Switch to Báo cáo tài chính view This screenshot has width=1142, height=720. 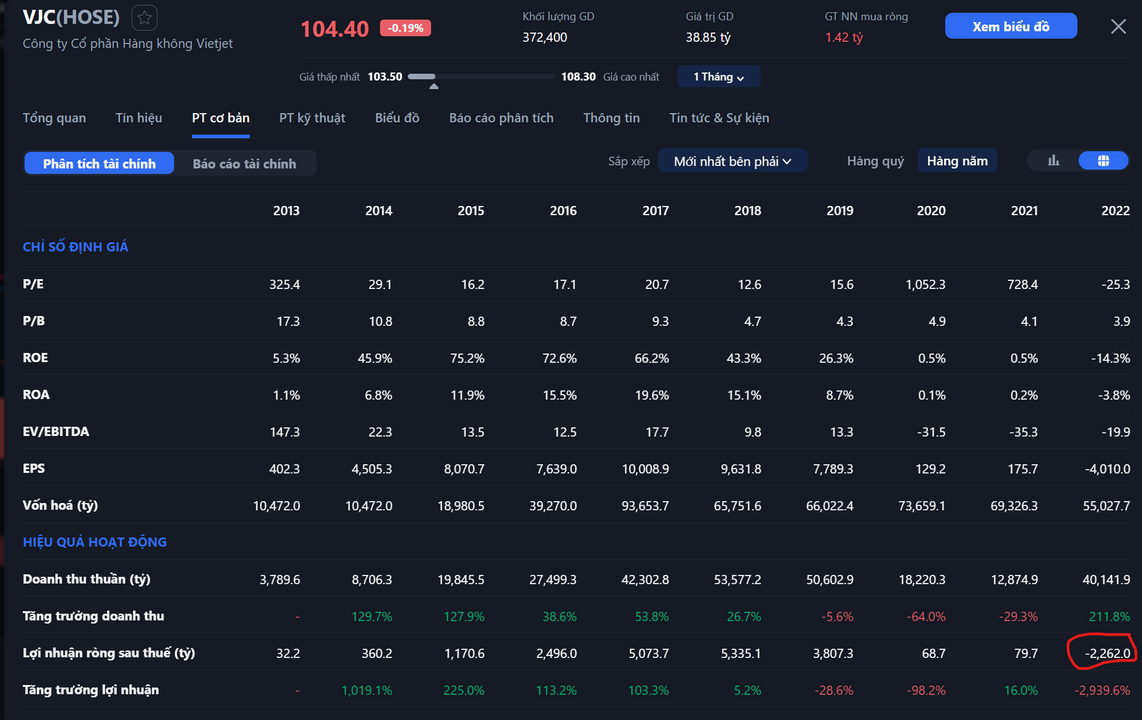pyautogui.click(x=244, y=164)
